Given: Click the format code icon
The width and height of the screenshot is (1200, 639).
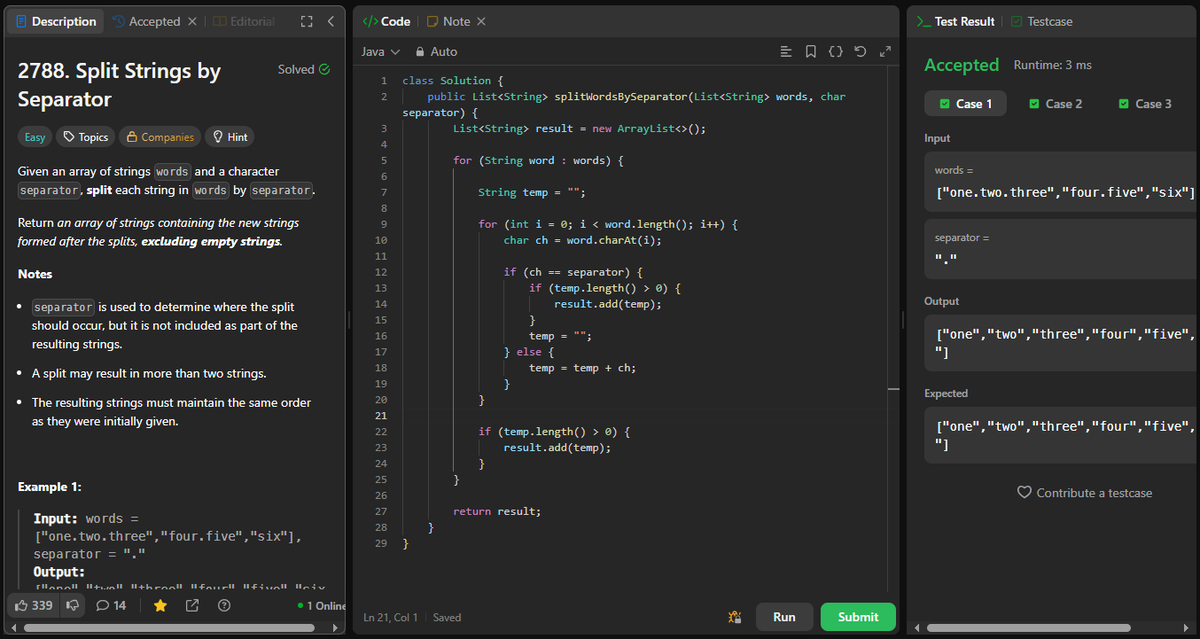Looking at the screenshot, I should 836,51.
